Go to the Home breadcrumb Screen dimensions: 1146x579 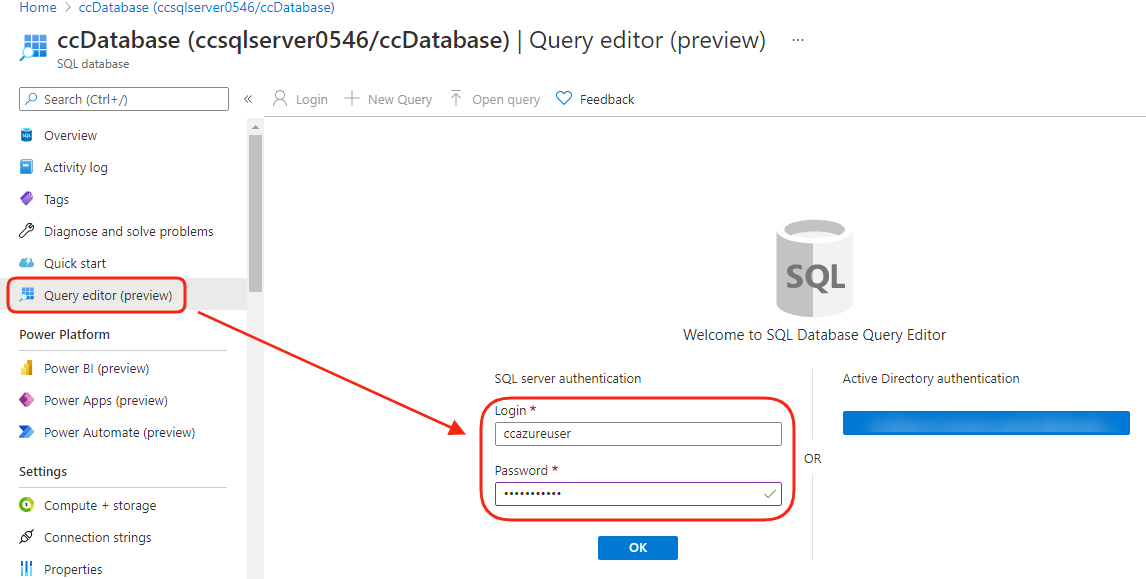click(x=37, y=7)
